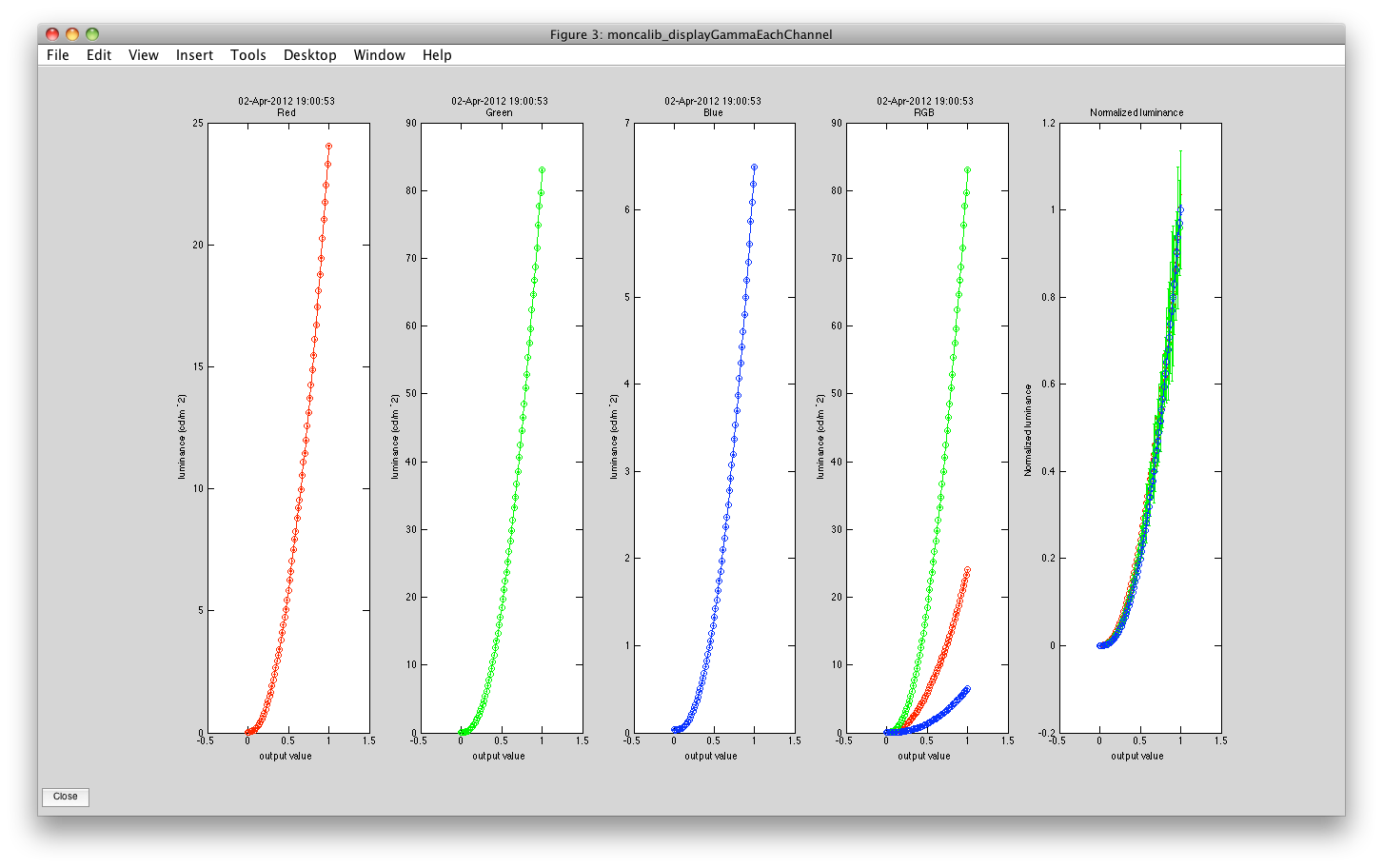Open the View menu
Screen dimensions: 1383x868
(x=144, y=55)
